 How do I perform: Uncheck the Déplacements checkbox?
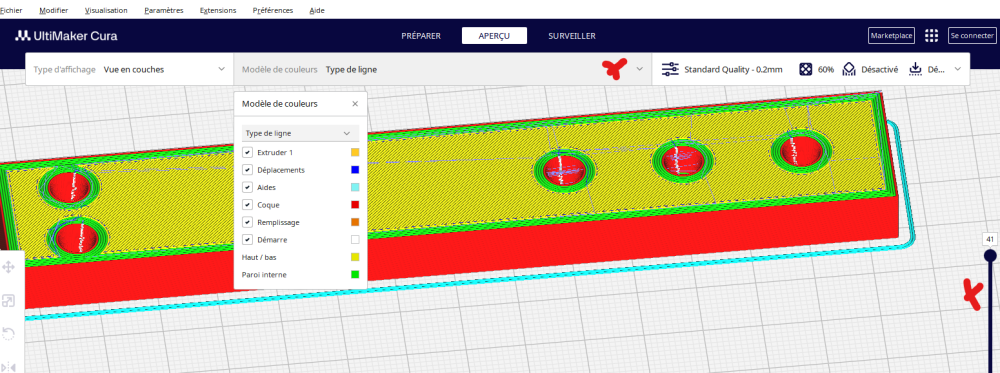(247, 170)
